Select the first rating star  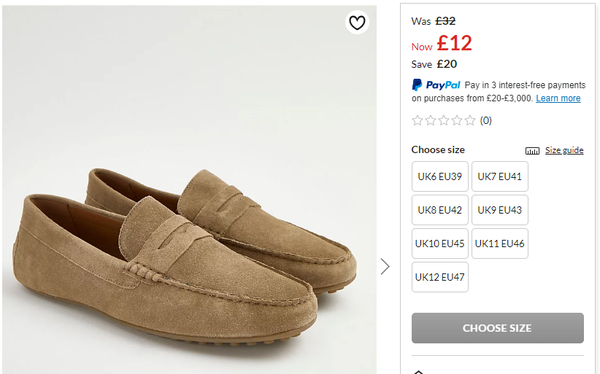point(417,121)
